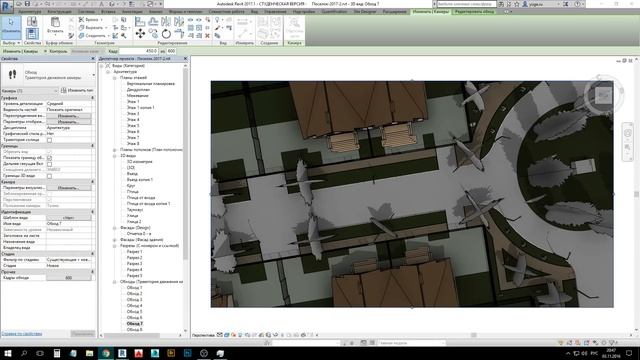
Task: Open the Windows Start menu
Action: 7,353
